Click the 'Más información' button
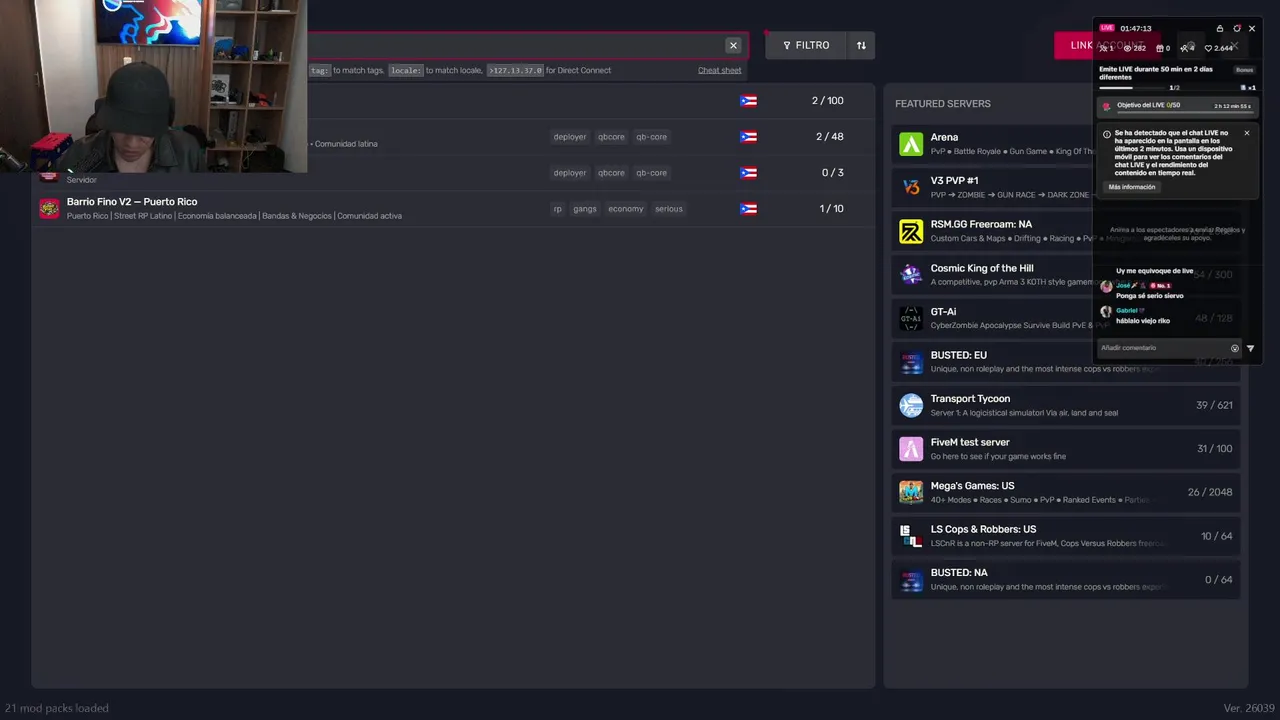Image resolution: width=1280 pixels, height=720 pixels. tap(1131, 187)
